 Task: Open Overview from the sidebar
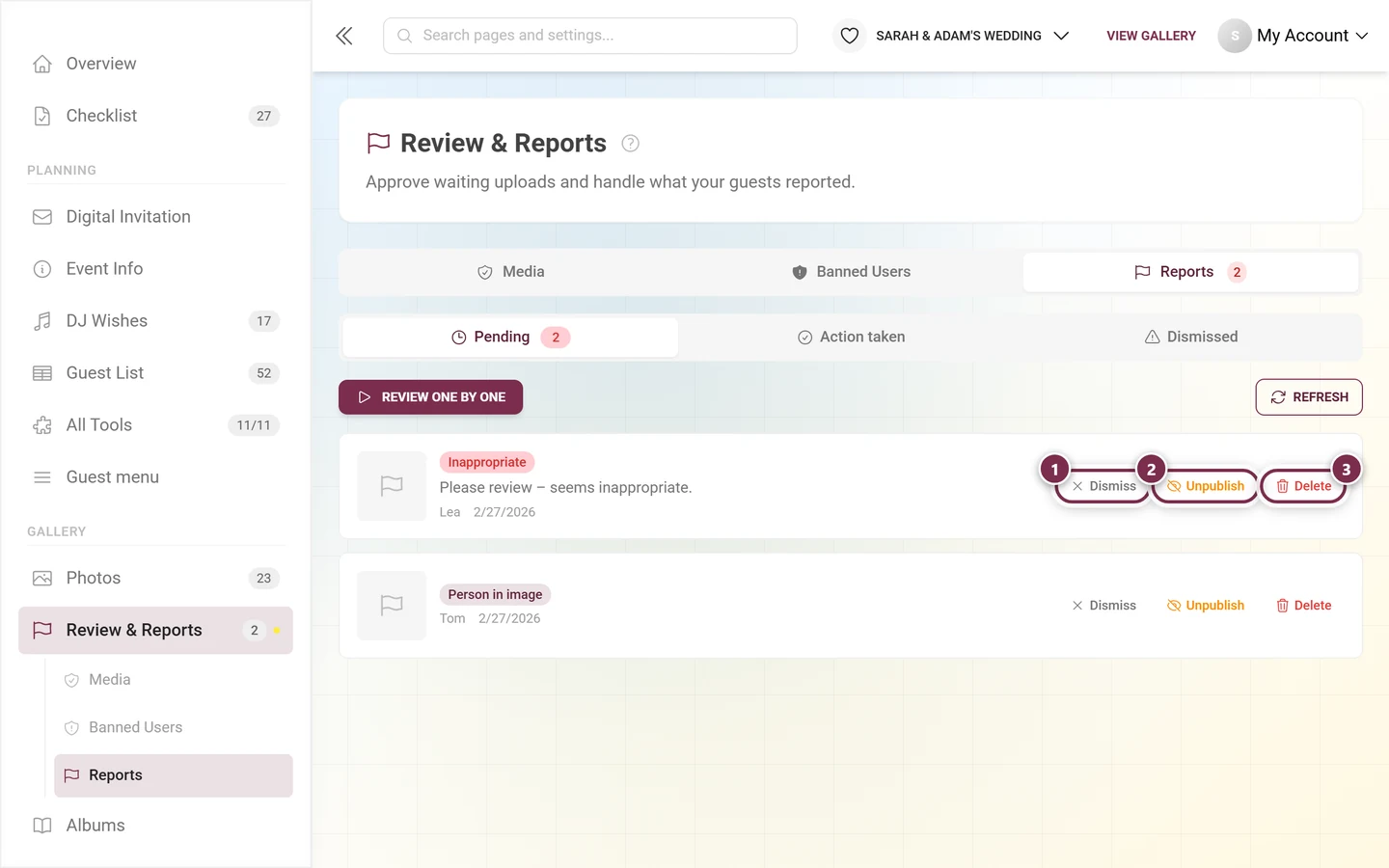click(x=155, y=64)
